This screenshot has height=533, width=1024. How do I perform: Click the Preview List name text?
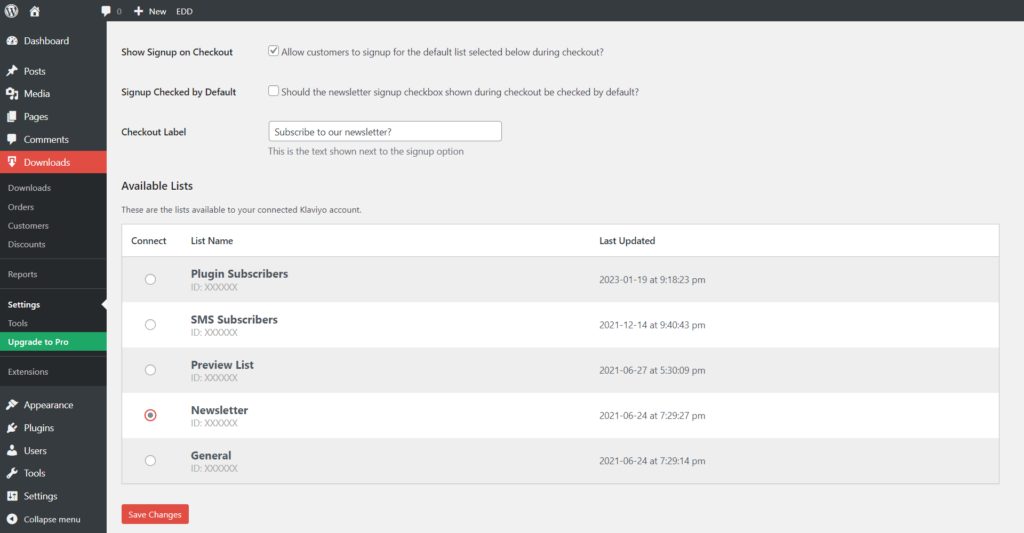tap(222, 364)
